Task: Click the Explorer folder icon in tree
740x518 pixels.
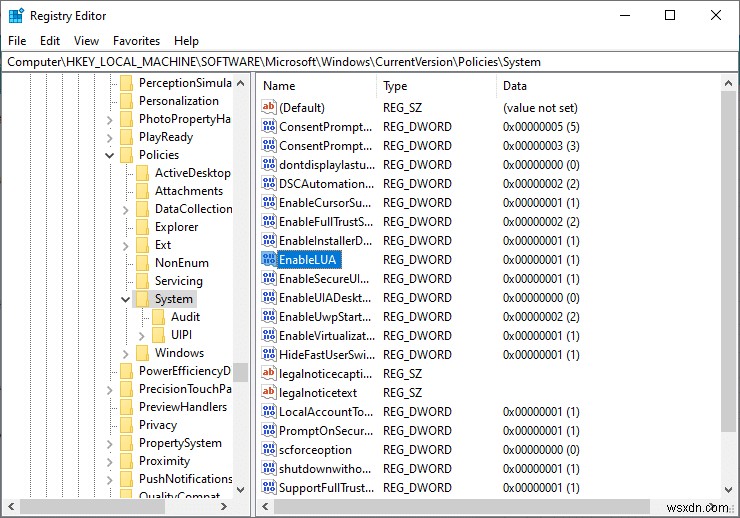Action: click(x=143, y=227)
